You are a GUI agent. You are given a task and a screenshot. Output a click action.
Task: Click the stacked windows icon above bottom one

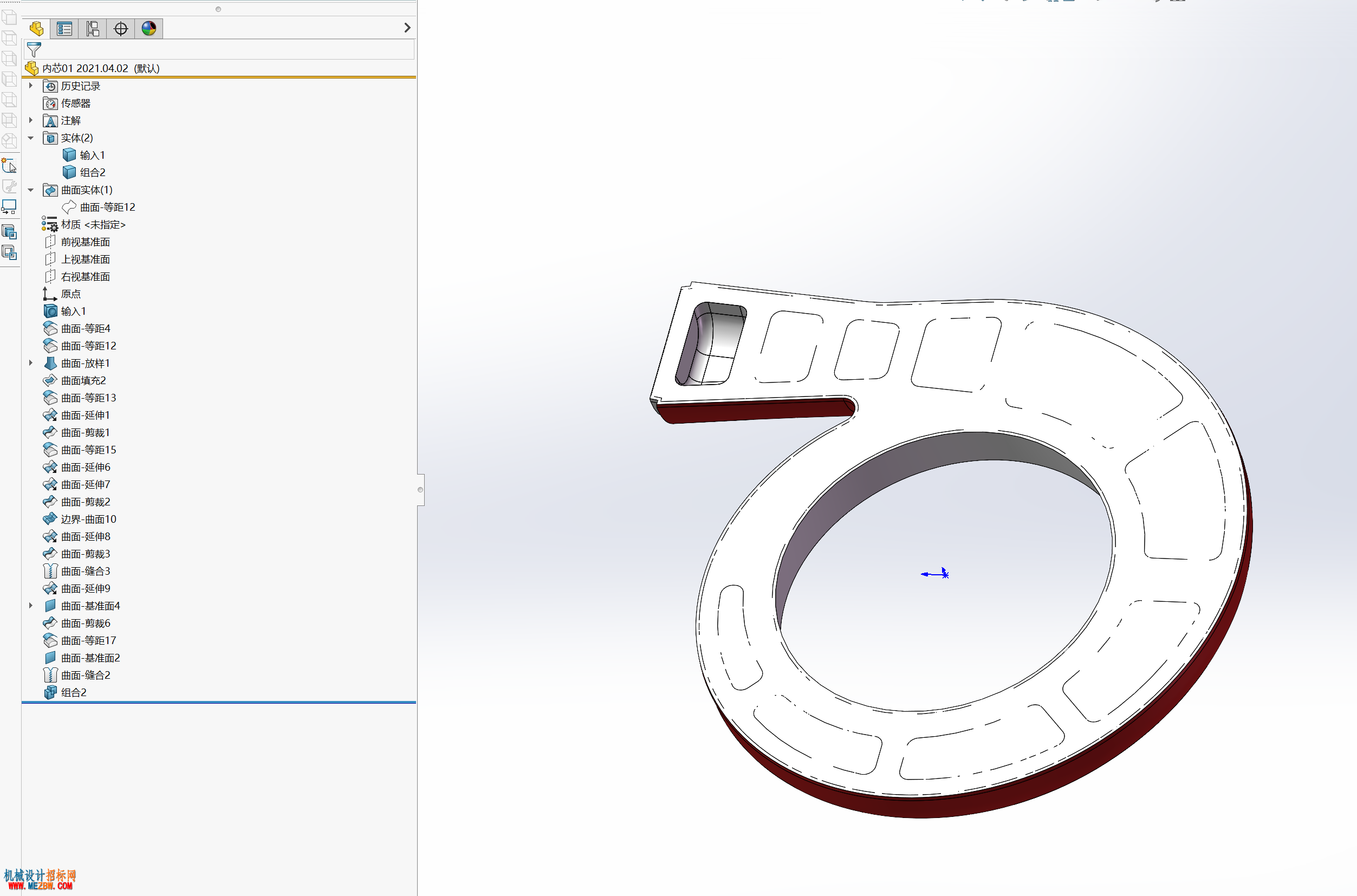(x=9, y=231)
